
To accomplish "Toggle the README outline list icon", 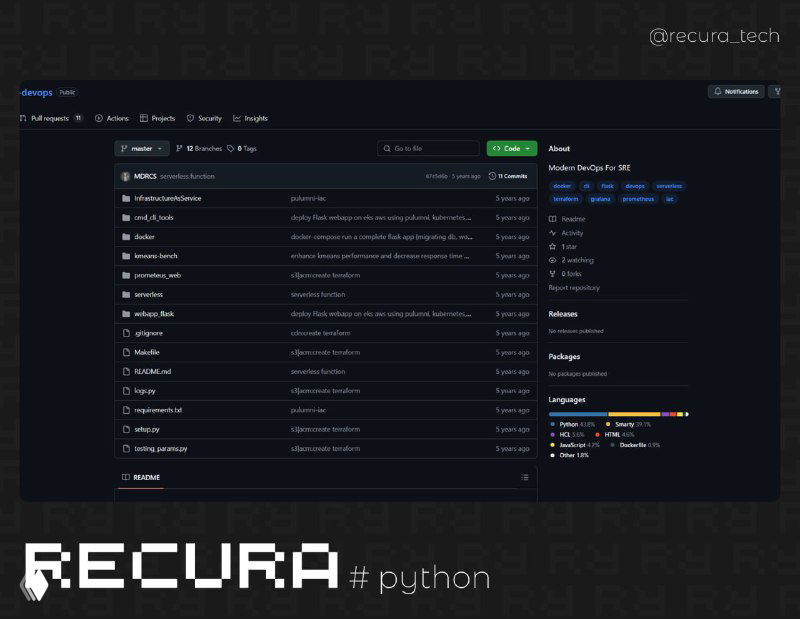I will [524, 477].
